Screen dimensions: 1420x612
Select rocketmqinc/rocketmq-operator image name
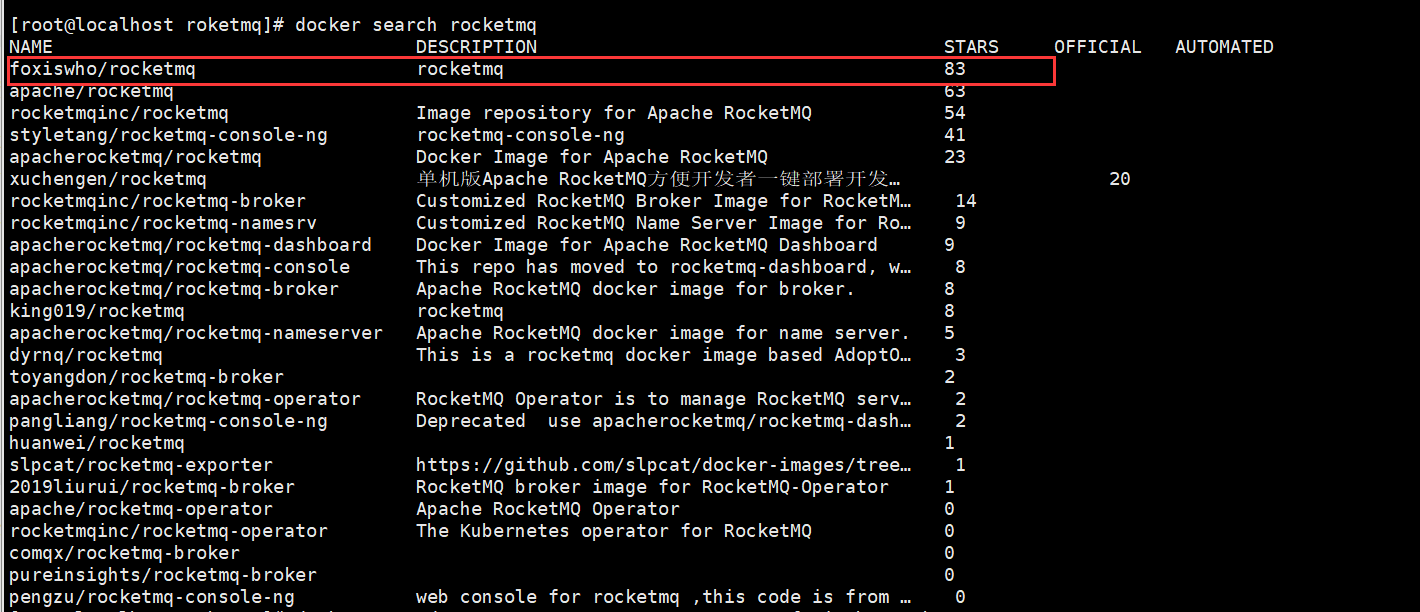(x=168, y=531)
